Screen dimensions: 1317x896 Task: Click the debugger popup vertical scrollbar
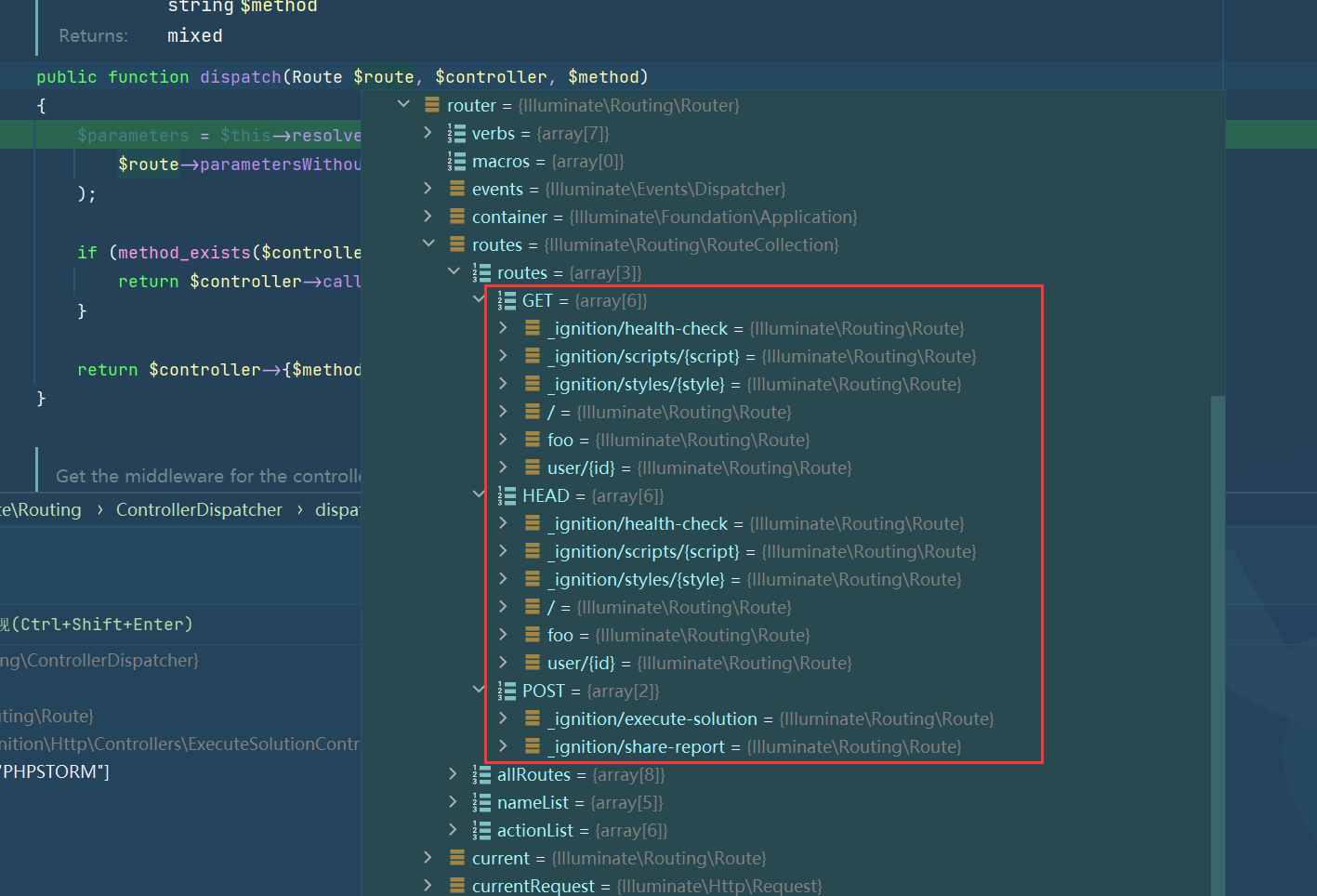pos(1218,645)
